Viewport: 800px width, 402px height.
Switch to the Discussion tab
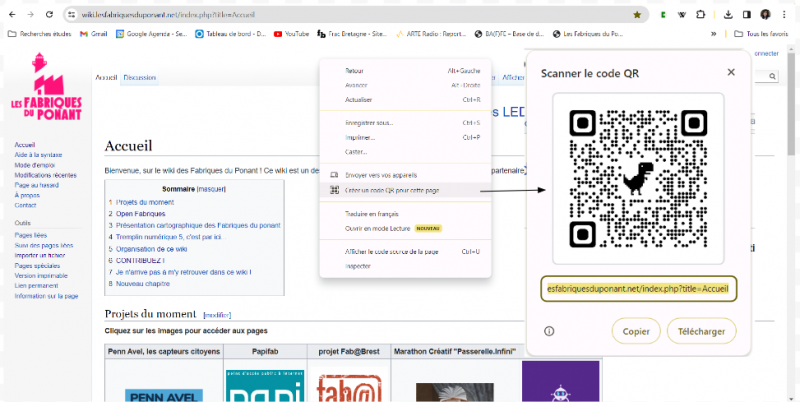[x=139, y=77]
